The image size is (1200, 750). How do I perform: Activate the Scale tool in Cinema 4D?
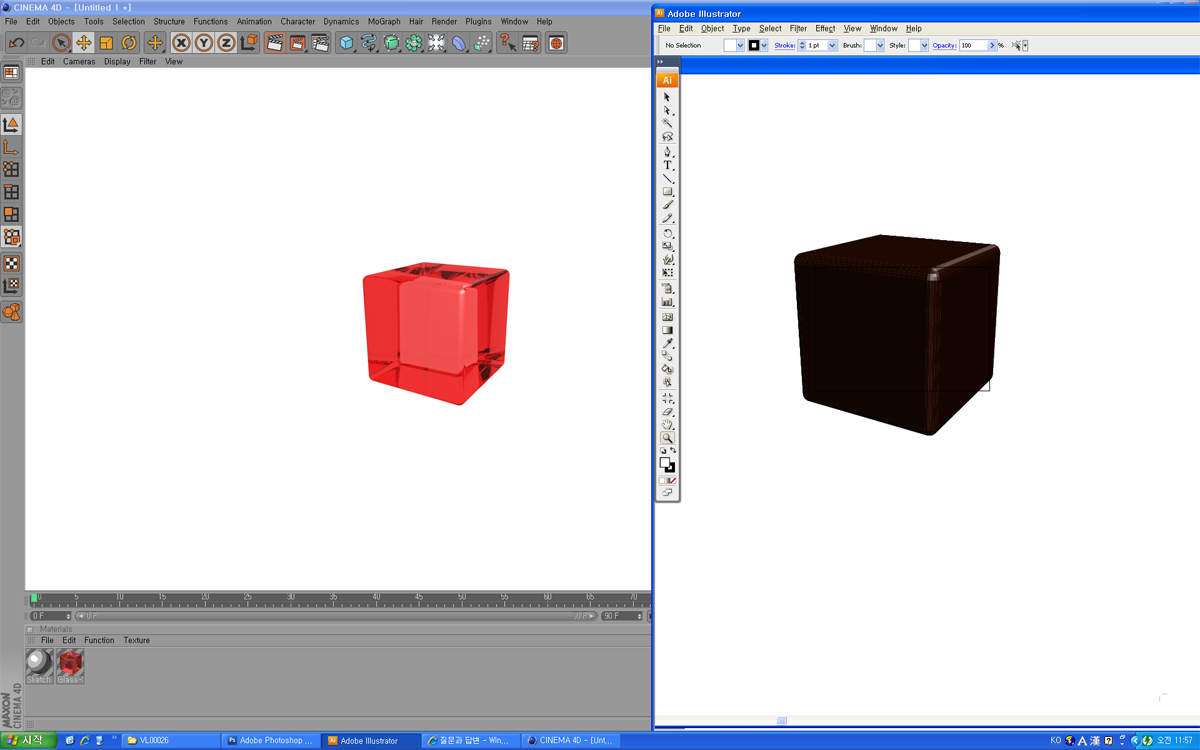[x=106, y=43]
